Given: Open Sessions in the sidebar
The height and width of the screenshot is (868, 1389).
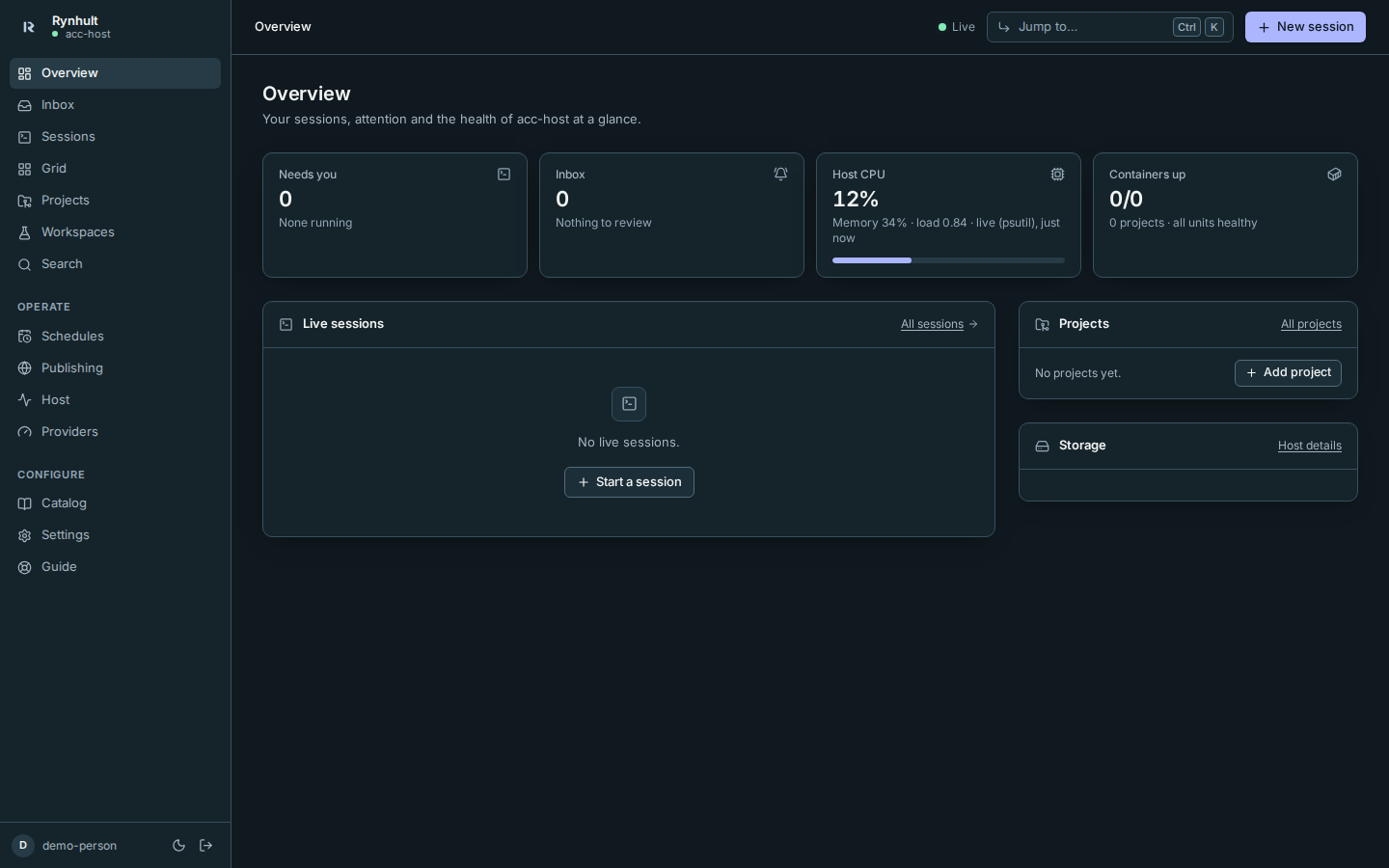Looking at the screenshot, I should coord(115,137).
